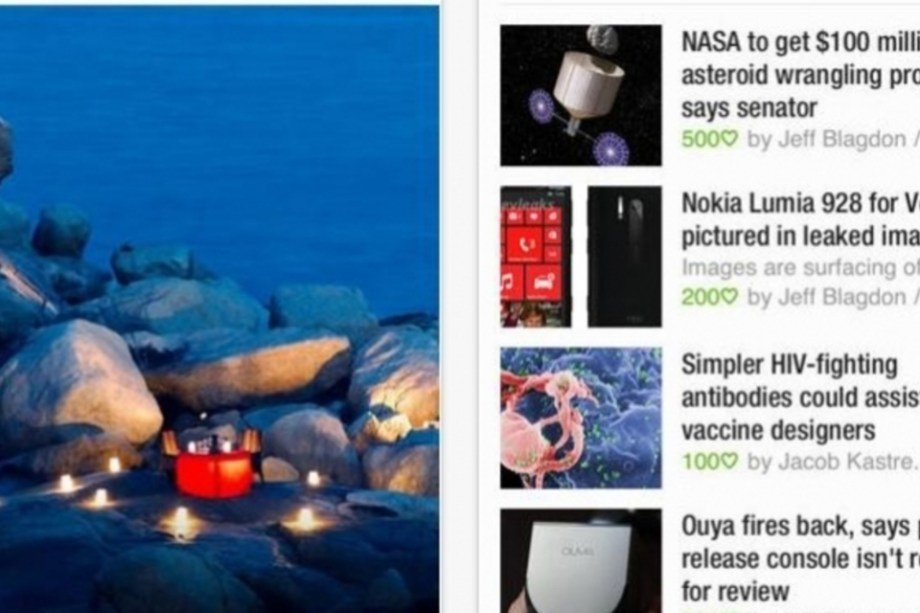This screenshot has width=920, height=613.
Task: Click the 'says senator' headline line
Action: (x=749, y=108)
